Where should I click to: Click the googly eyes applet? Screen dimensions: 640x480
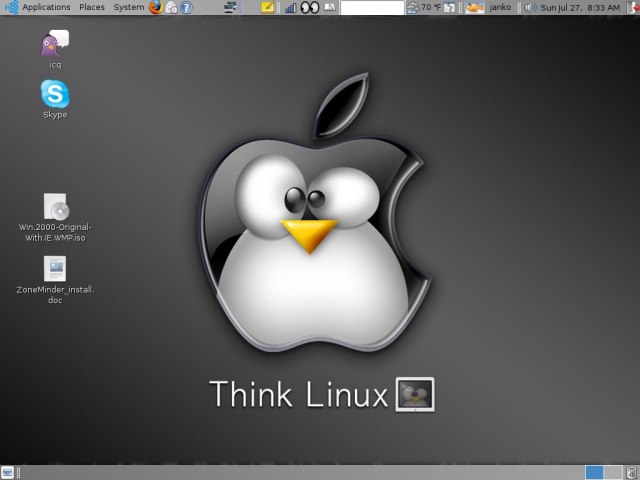point(310,8)
